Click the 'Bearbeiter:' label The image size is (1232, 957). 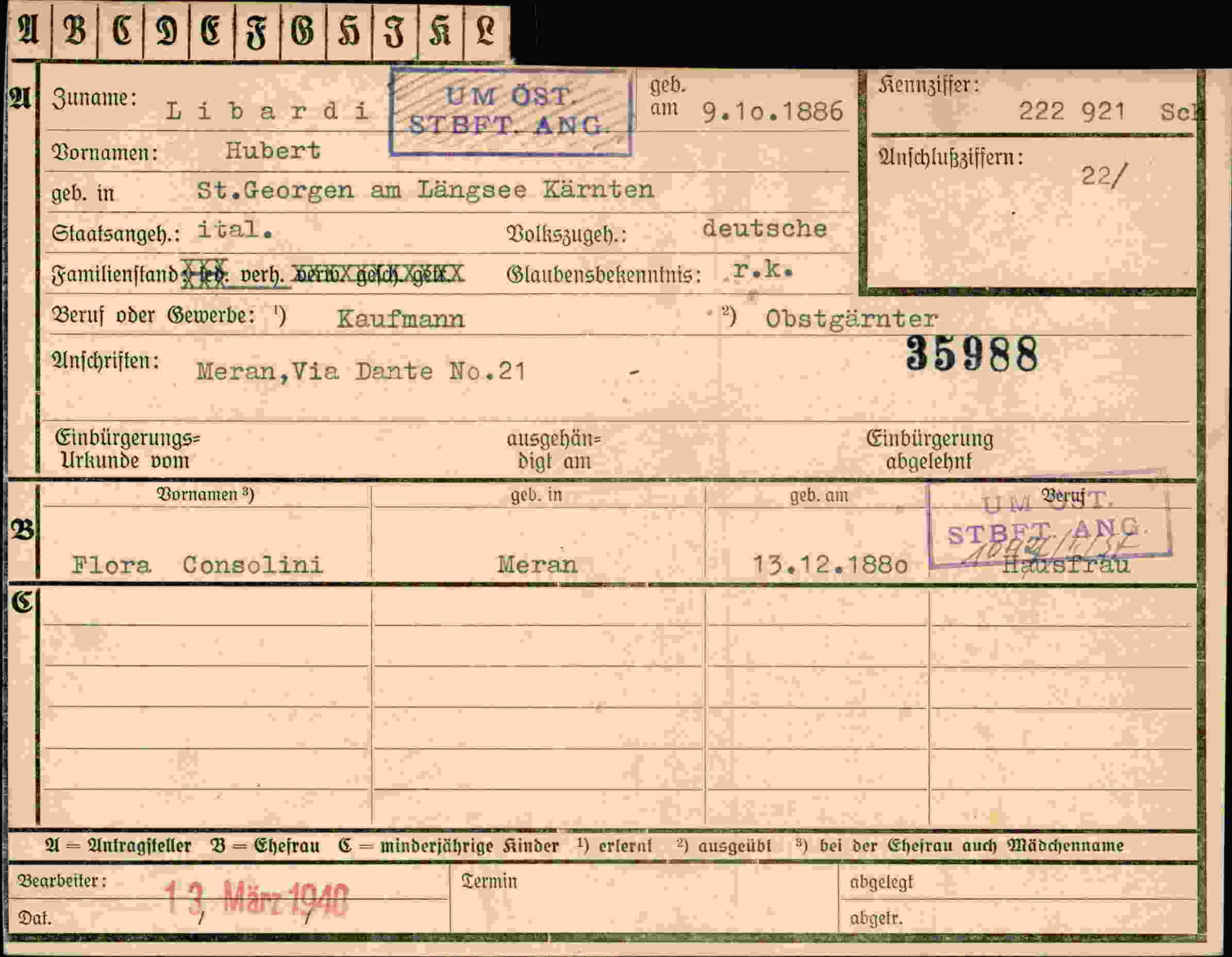[62, 881]
